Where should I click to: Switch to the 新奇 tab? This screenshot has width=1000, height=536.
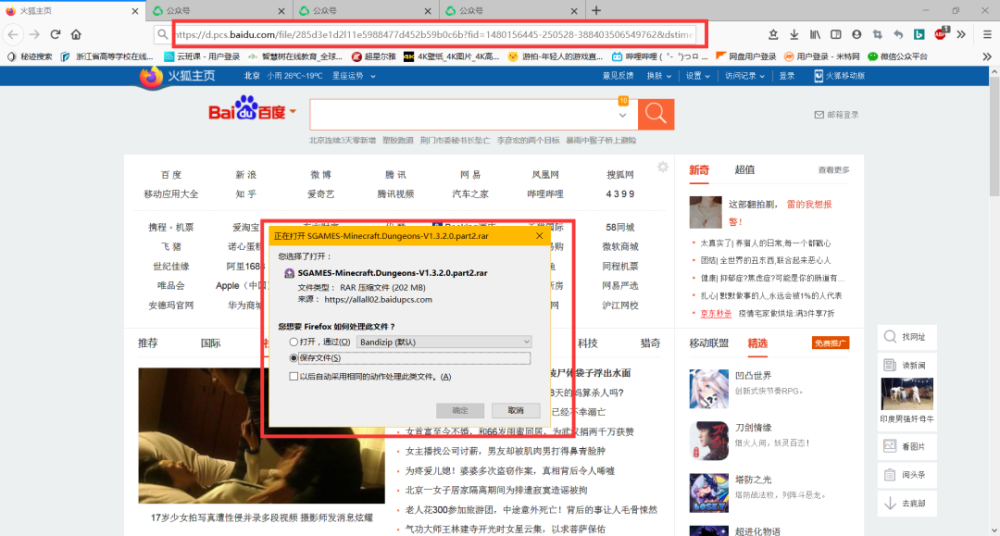click(x=699, y=170)
